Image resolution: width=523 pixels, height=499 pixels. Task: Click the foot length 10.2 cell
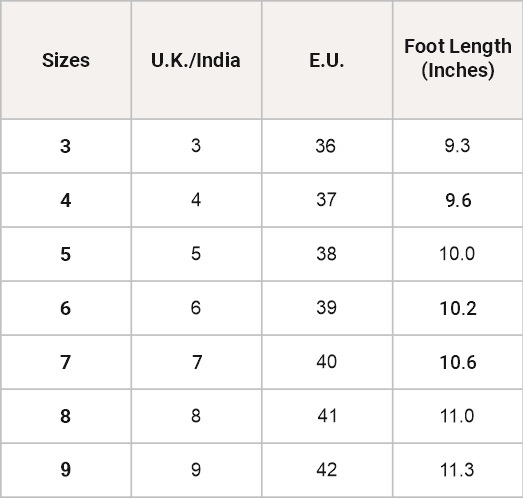click(x=458, y=308)
